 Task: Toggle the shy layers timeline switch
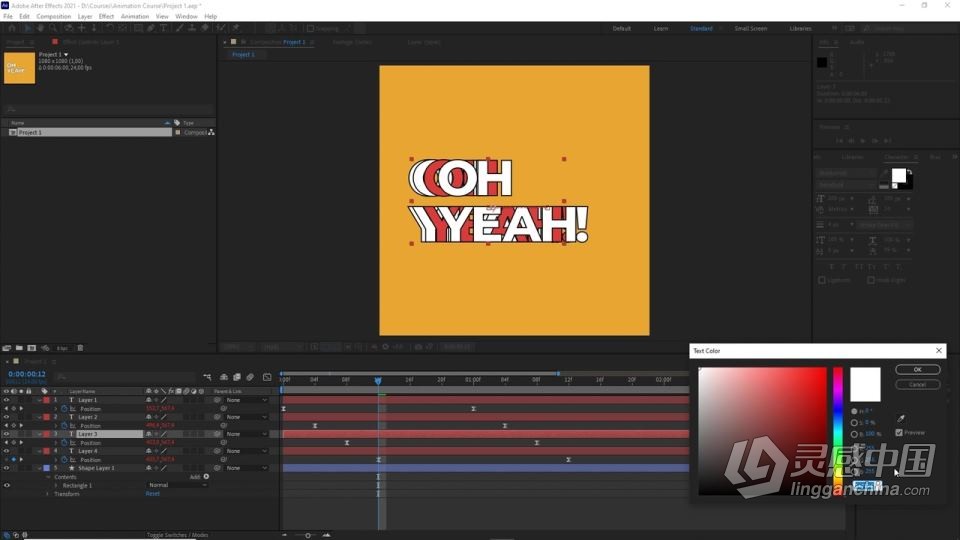224,377
